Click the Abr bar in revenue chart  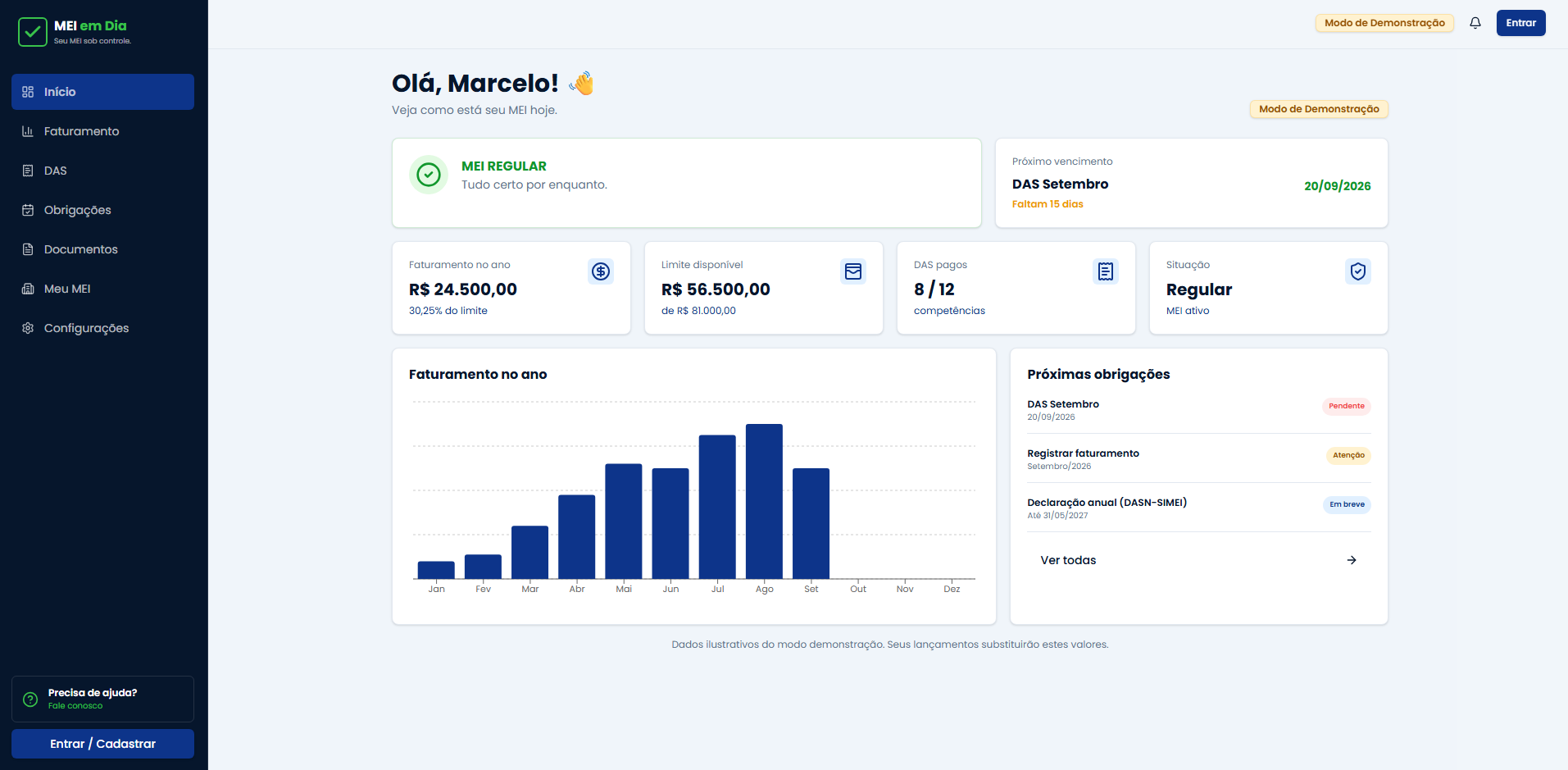point(577,537)
